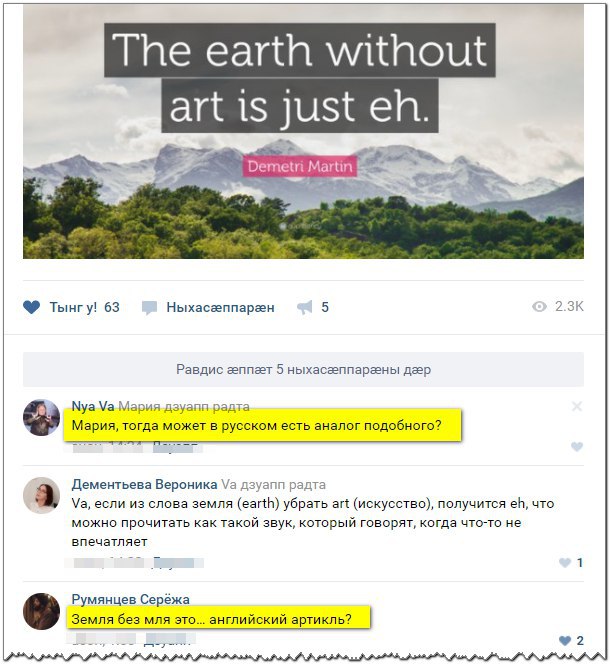The width and height of the screenshot is (610, 670).
Task: Expand the previous 5 comments bar
Action: [x=303, y=369]
